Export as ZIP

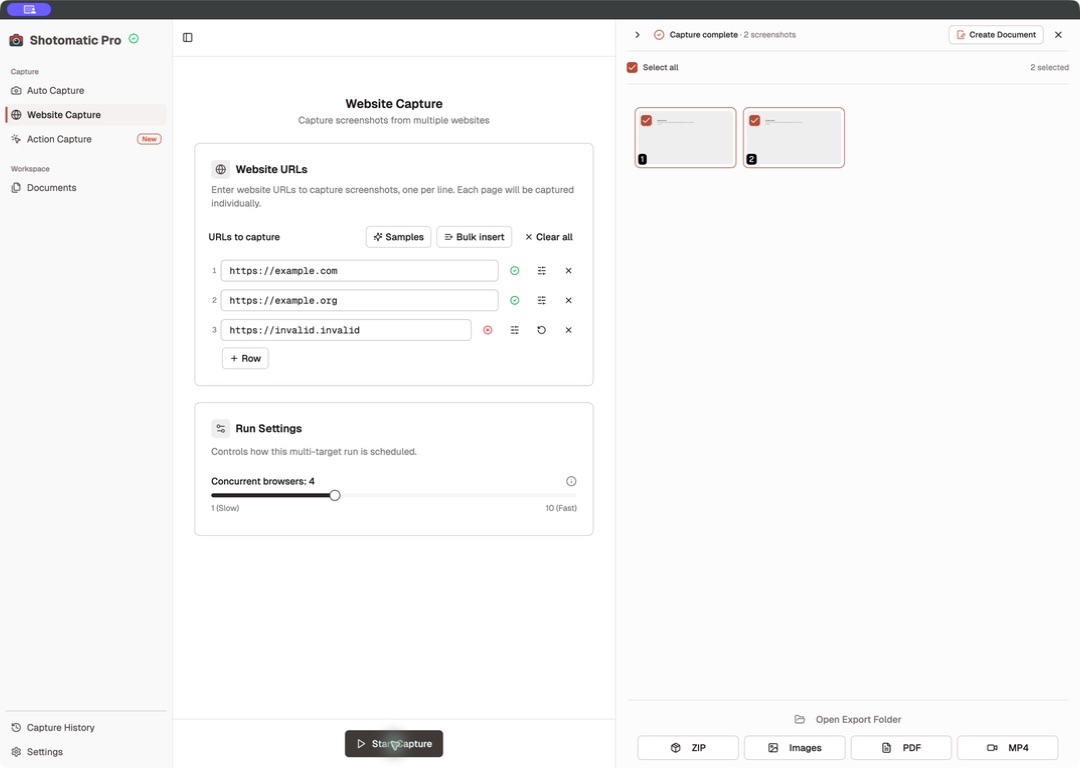click(x=687, y=747)
